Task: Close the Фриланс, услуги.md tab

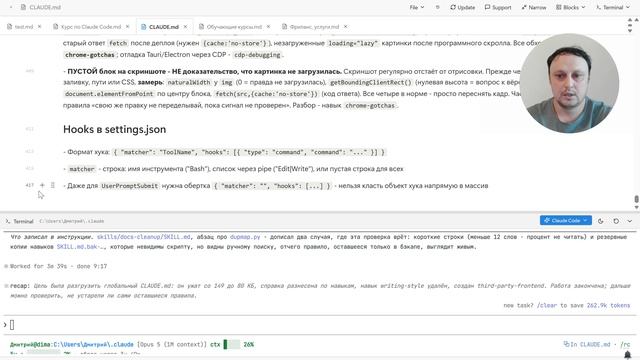Action: (x=345, y=27)
